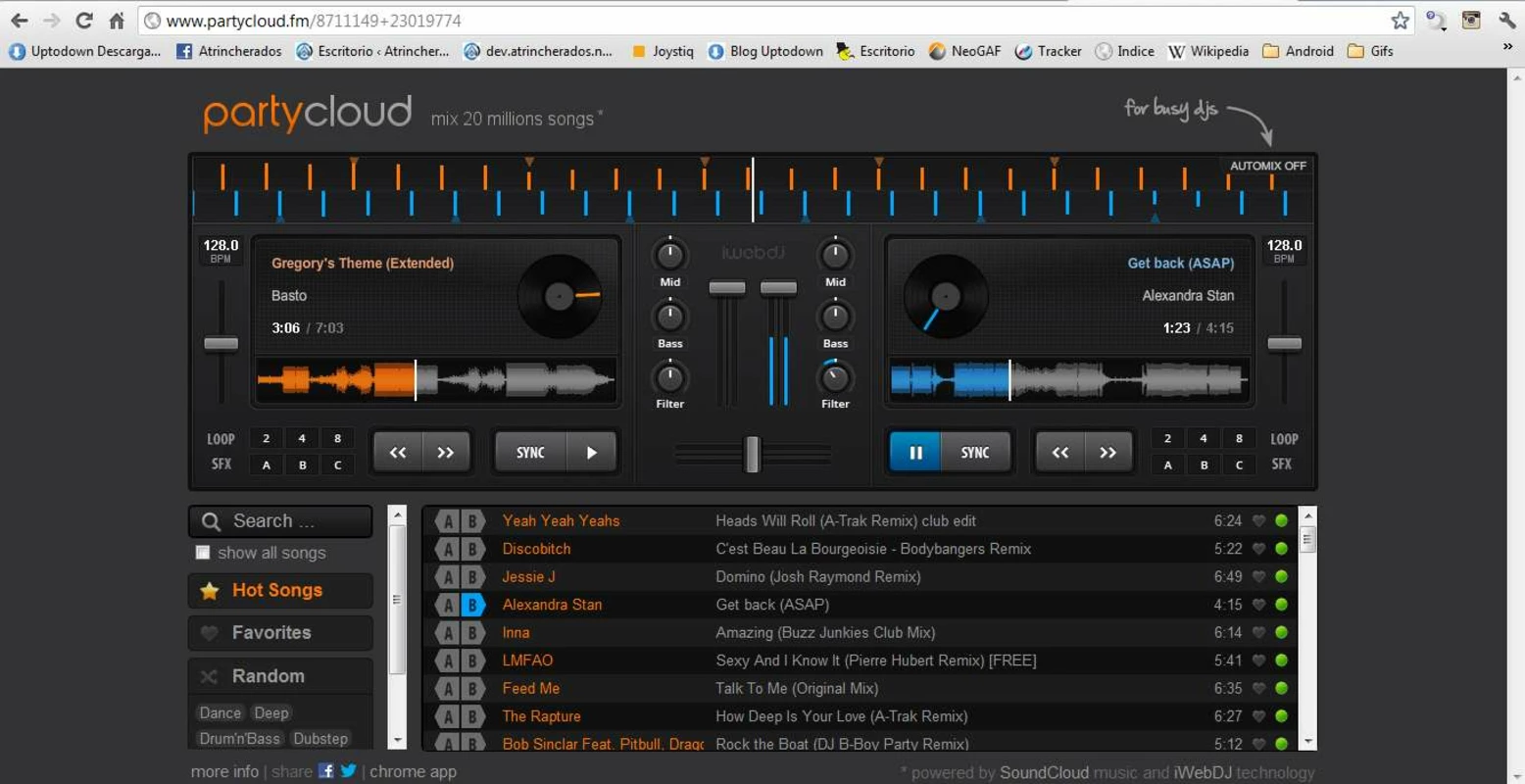Set left deck loop to 2 beats
This screenshot has width=1525, height=784.
[266, 438]
